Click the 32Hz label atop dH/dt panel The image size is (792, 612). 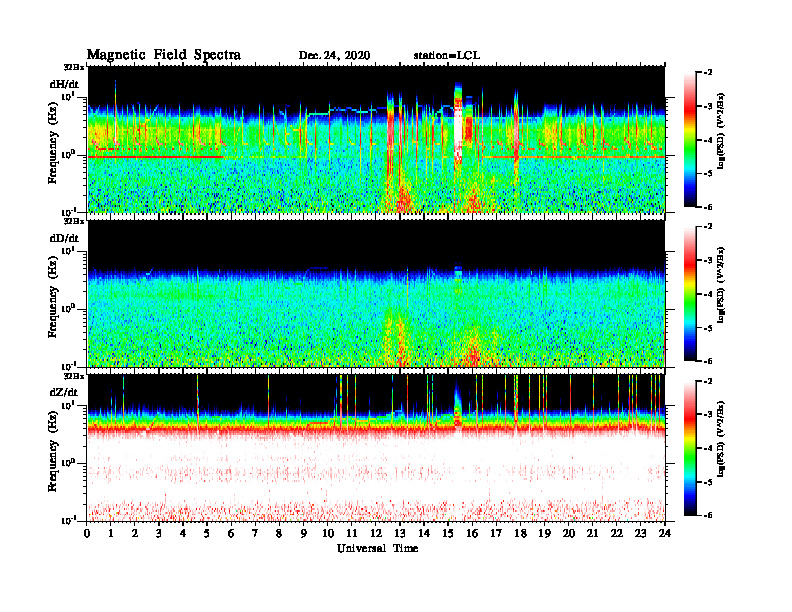(74, 67)
